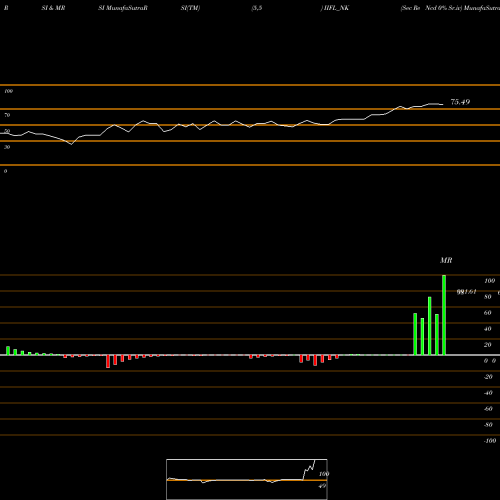Click MR axis label -40
The height and width of the screenshot is (500, 500).
[x=488, y=393]
